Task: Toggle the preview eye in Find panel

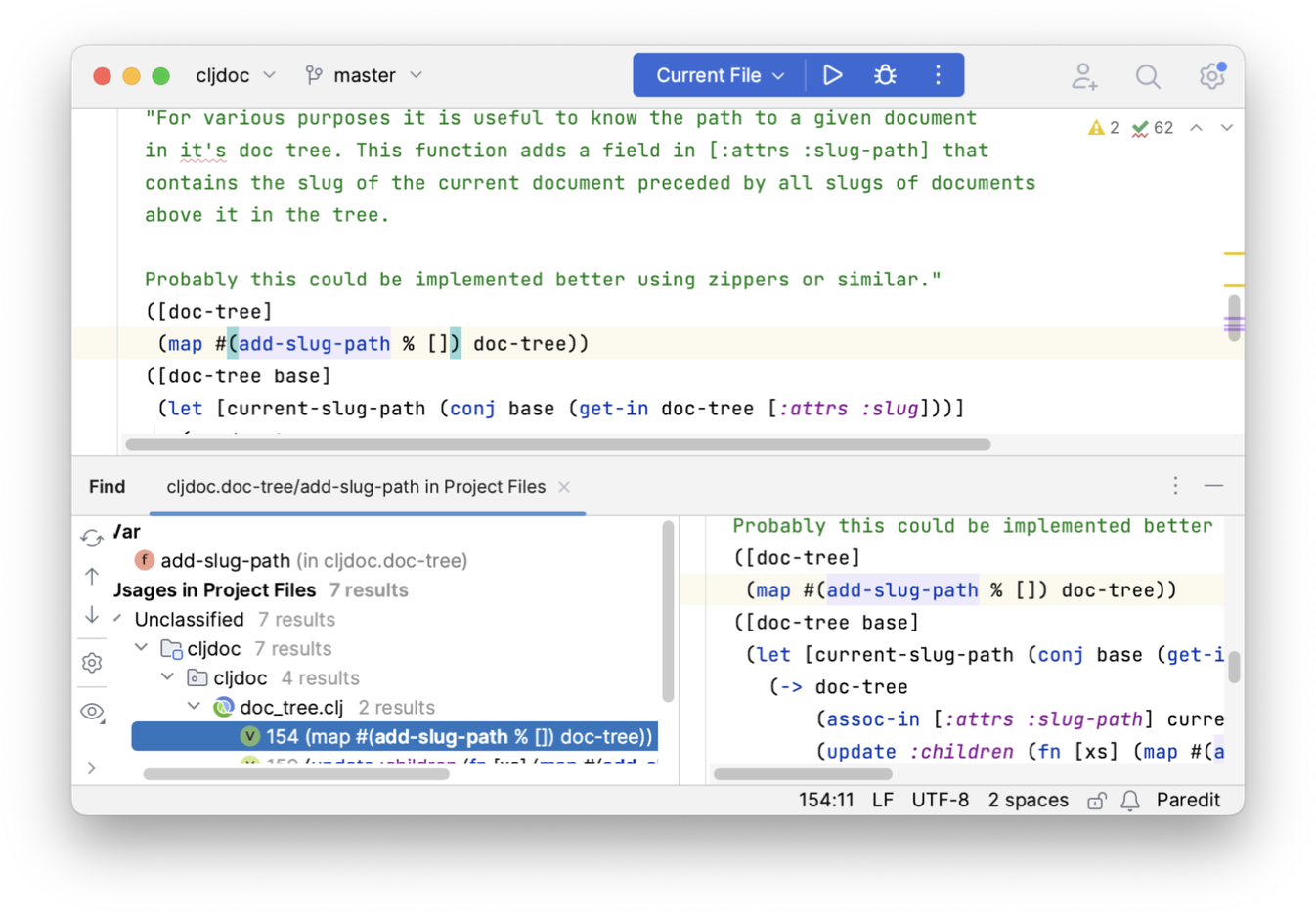Action: (x=93, y=712)
